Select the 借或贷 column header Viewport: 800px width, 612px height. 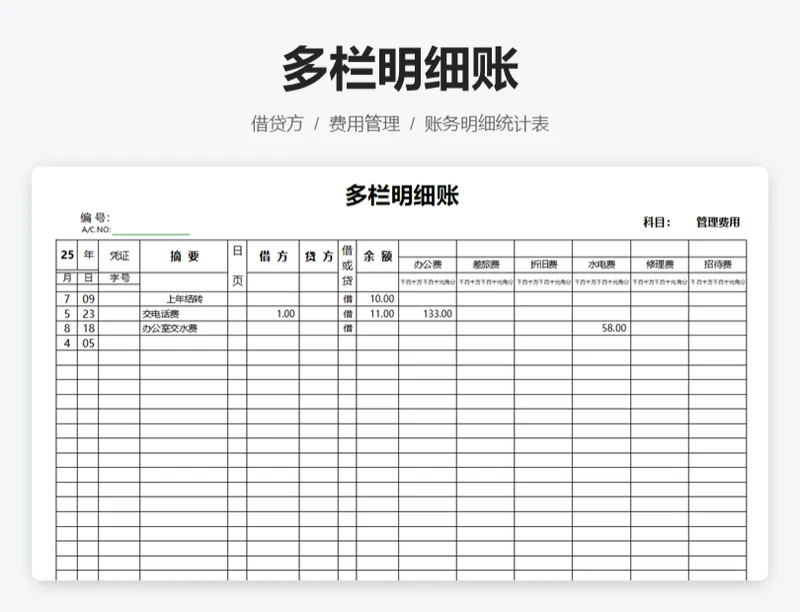(347, 265)
